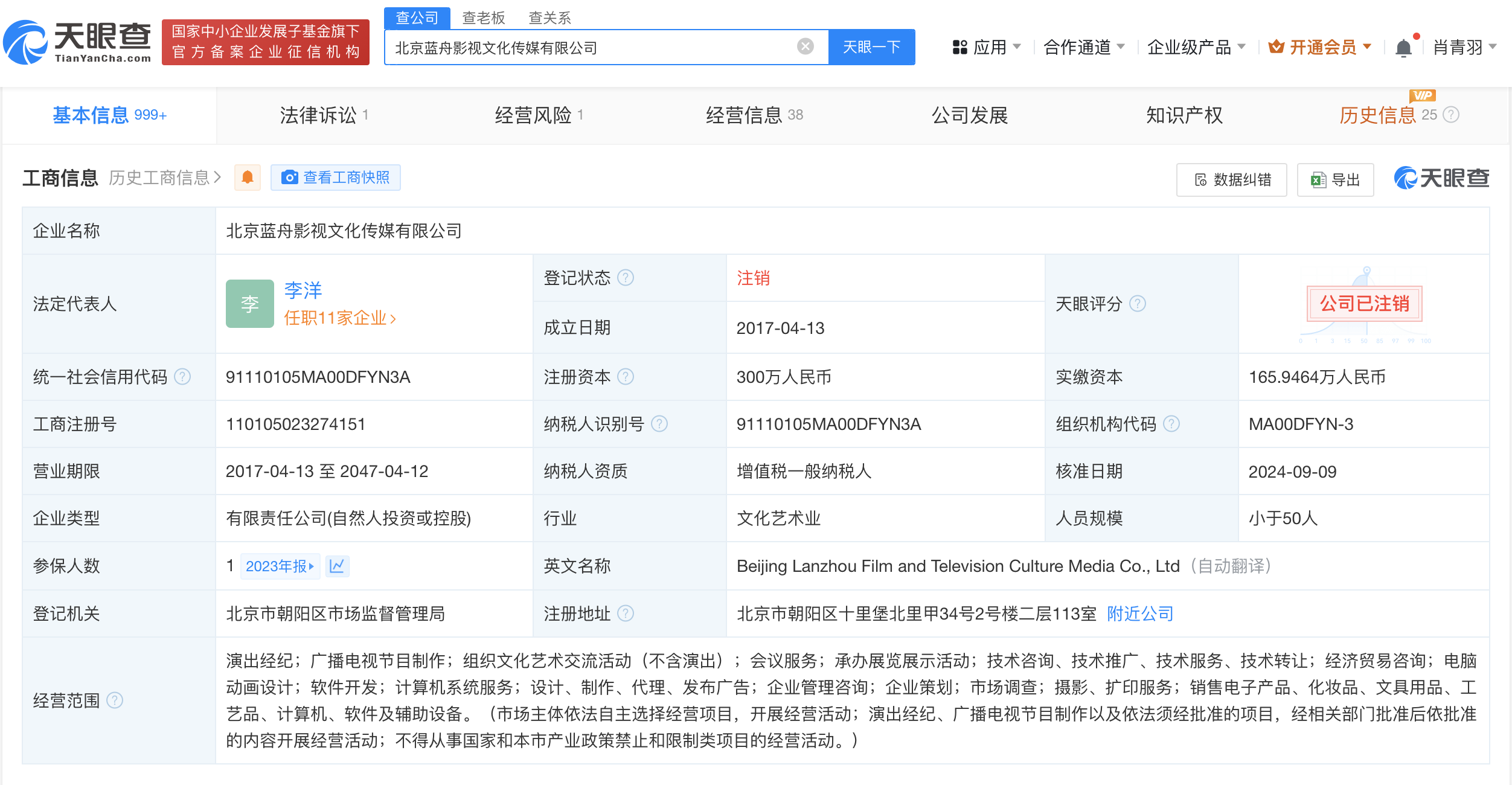Click the 数据纠错 button
This screenshot has width=1512, height=785.
pyautogui.click(x=1231, y=179)
